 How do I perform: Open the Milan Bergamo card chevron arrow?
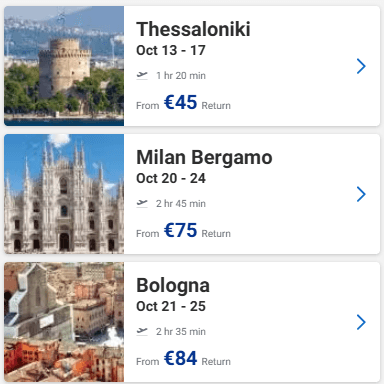(361, 194)
